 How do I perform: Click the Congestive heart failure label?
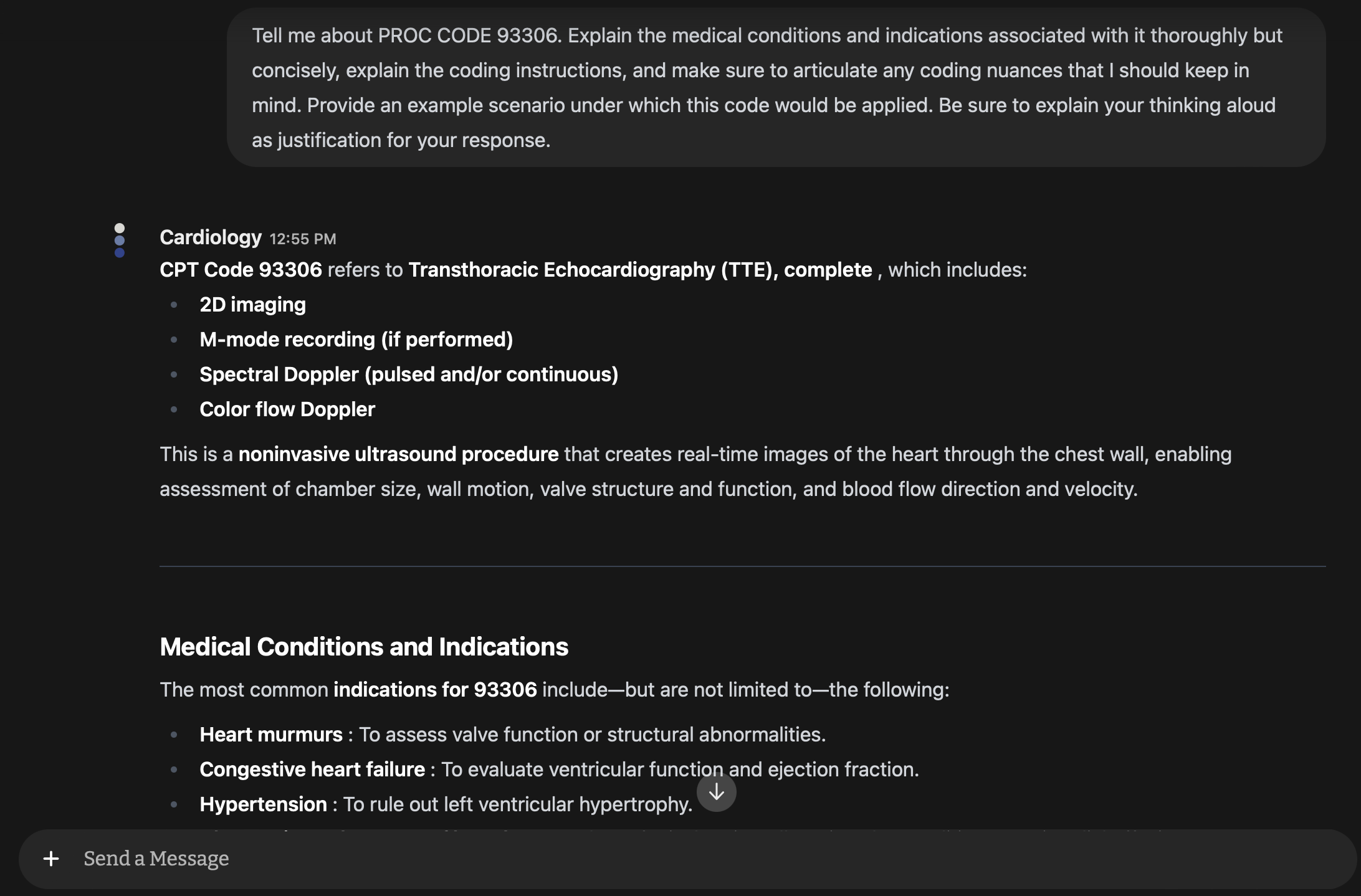[312, 770]
